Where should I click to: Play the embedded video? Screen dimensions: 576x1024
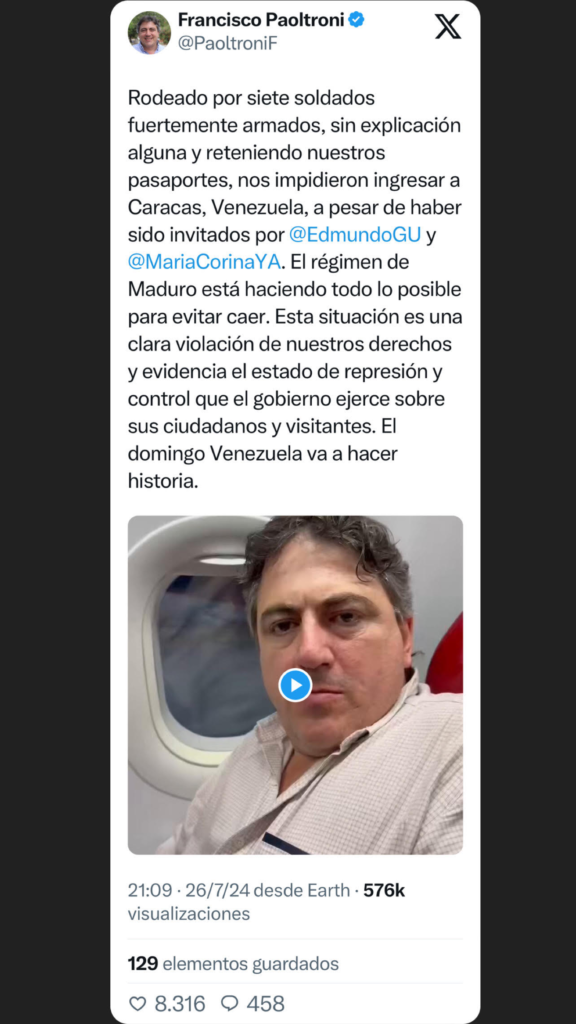pyautogui.click(x=295, y=685)
